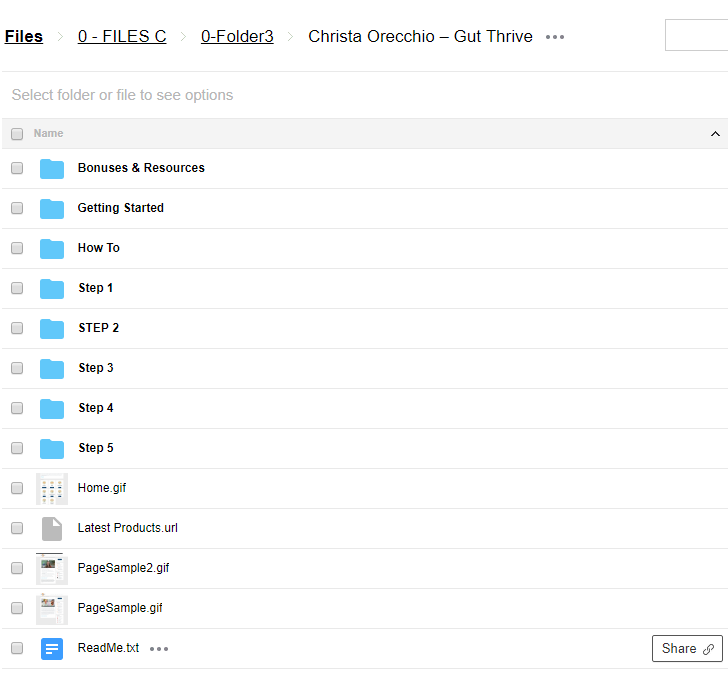728x673 pixels.
Task: Click the ReadMe.txt file name
Action: tap(108, 647)
